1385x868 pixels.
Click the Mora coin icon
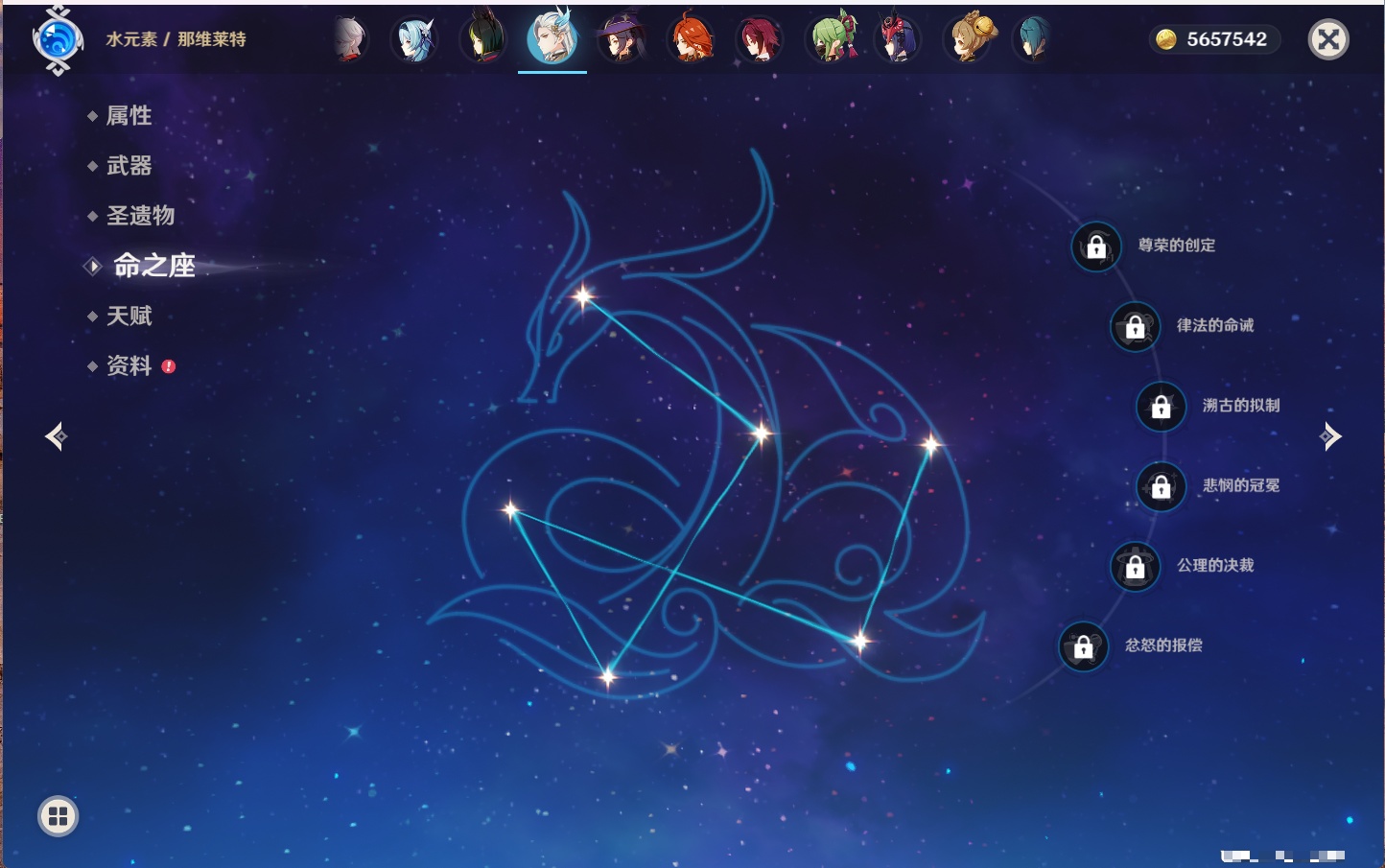click(1165, 39)
